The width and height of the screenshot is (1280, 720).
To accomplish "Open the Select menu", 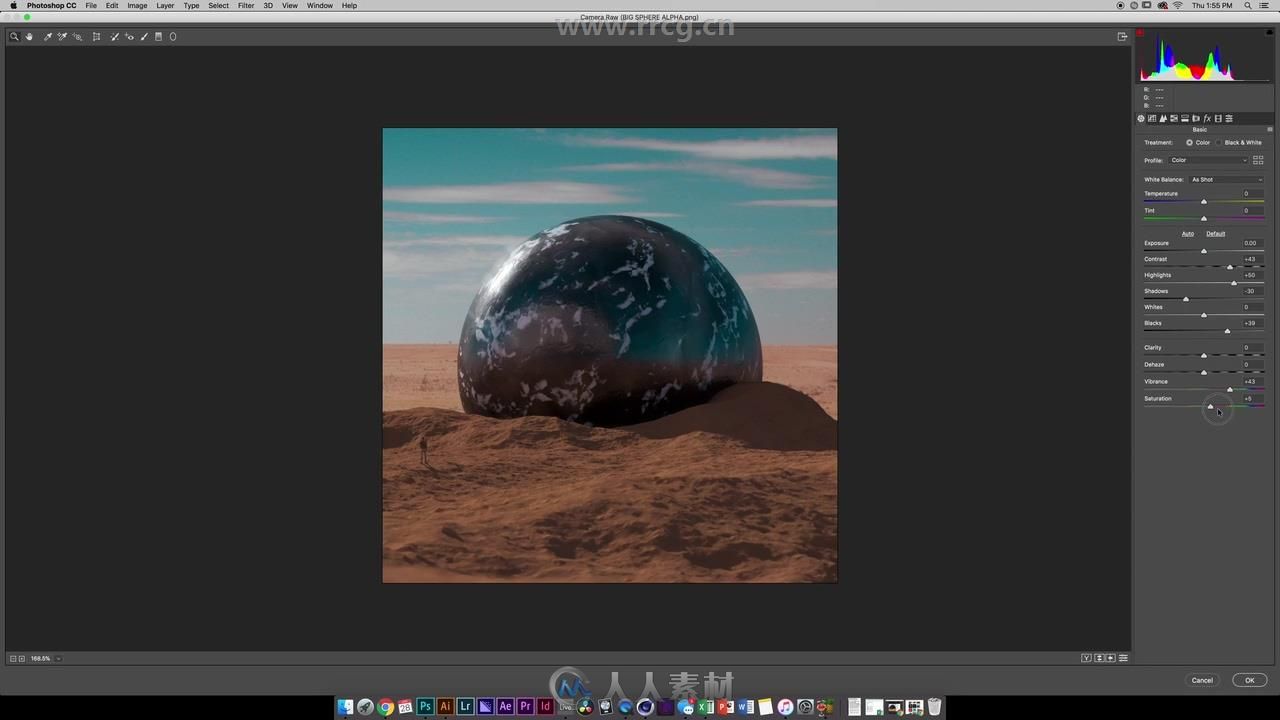I will point(218,6).
